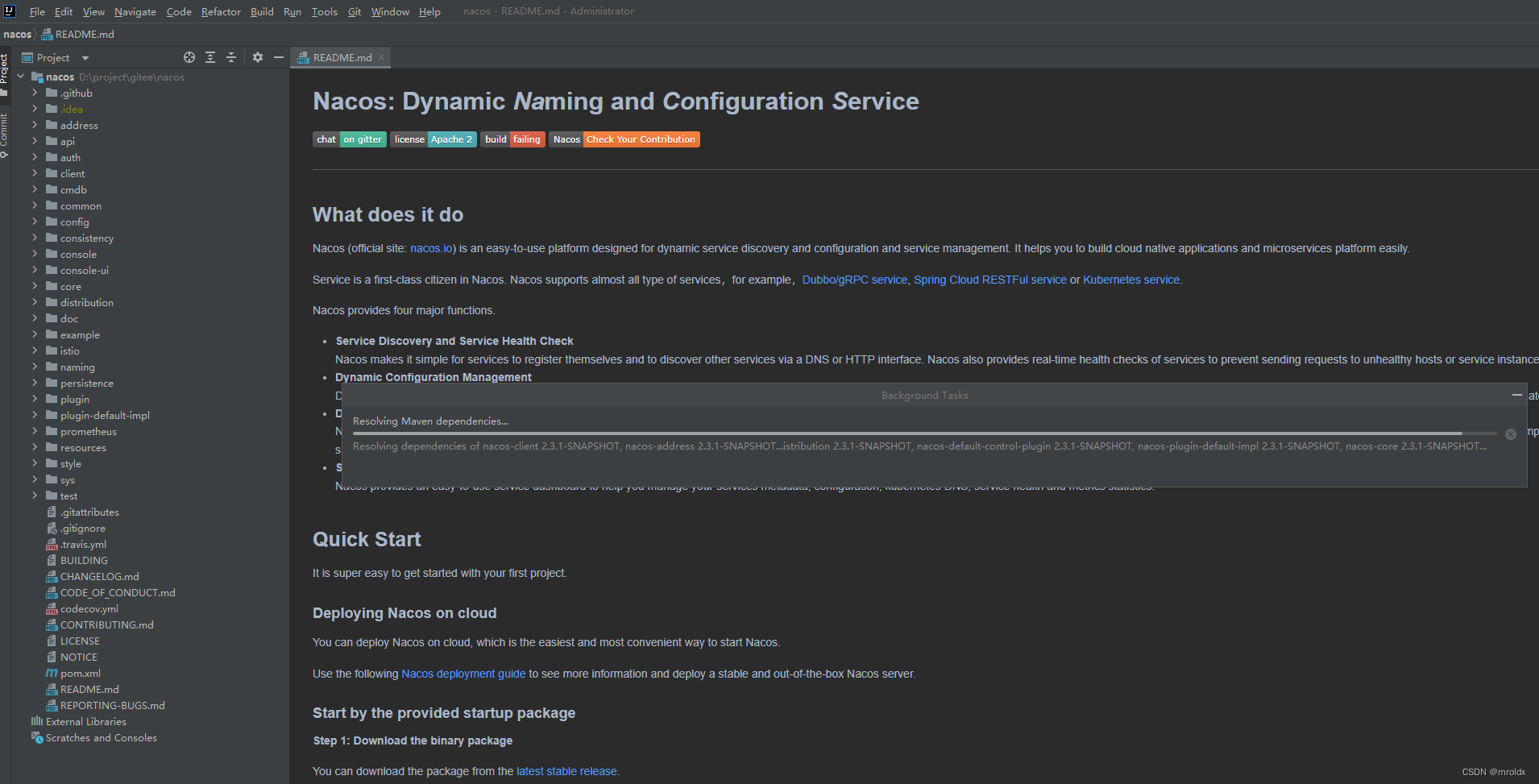The height and width of the screenshot is (784, 1539).
Task: Select the LICENSE file
Action: pyautogui.click(x=73, y=641)
